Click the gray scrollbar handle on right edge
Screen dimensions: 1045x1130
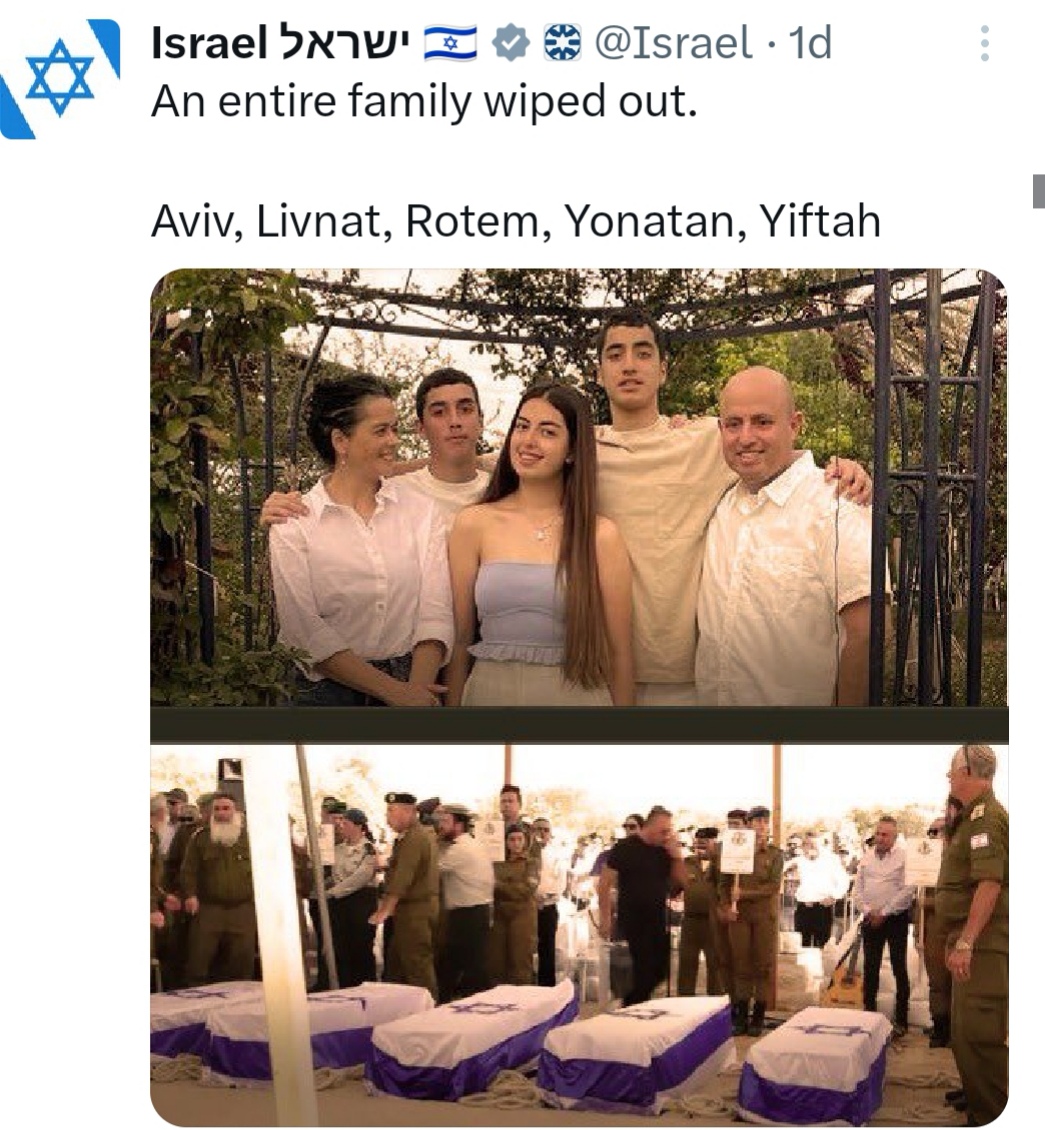tap(1039, 191)
